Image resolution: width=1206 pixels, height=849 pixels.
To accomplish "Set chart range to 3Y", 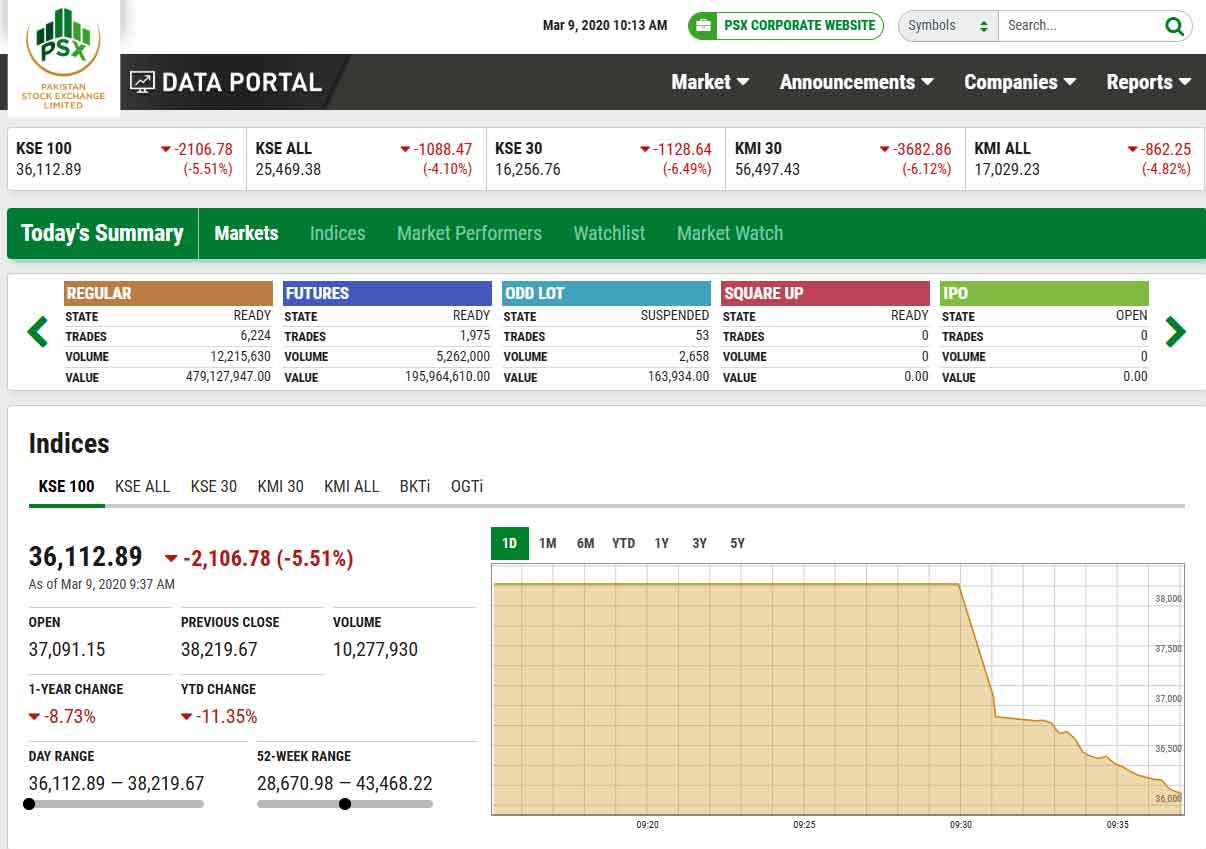I will (x=699, y=543).
